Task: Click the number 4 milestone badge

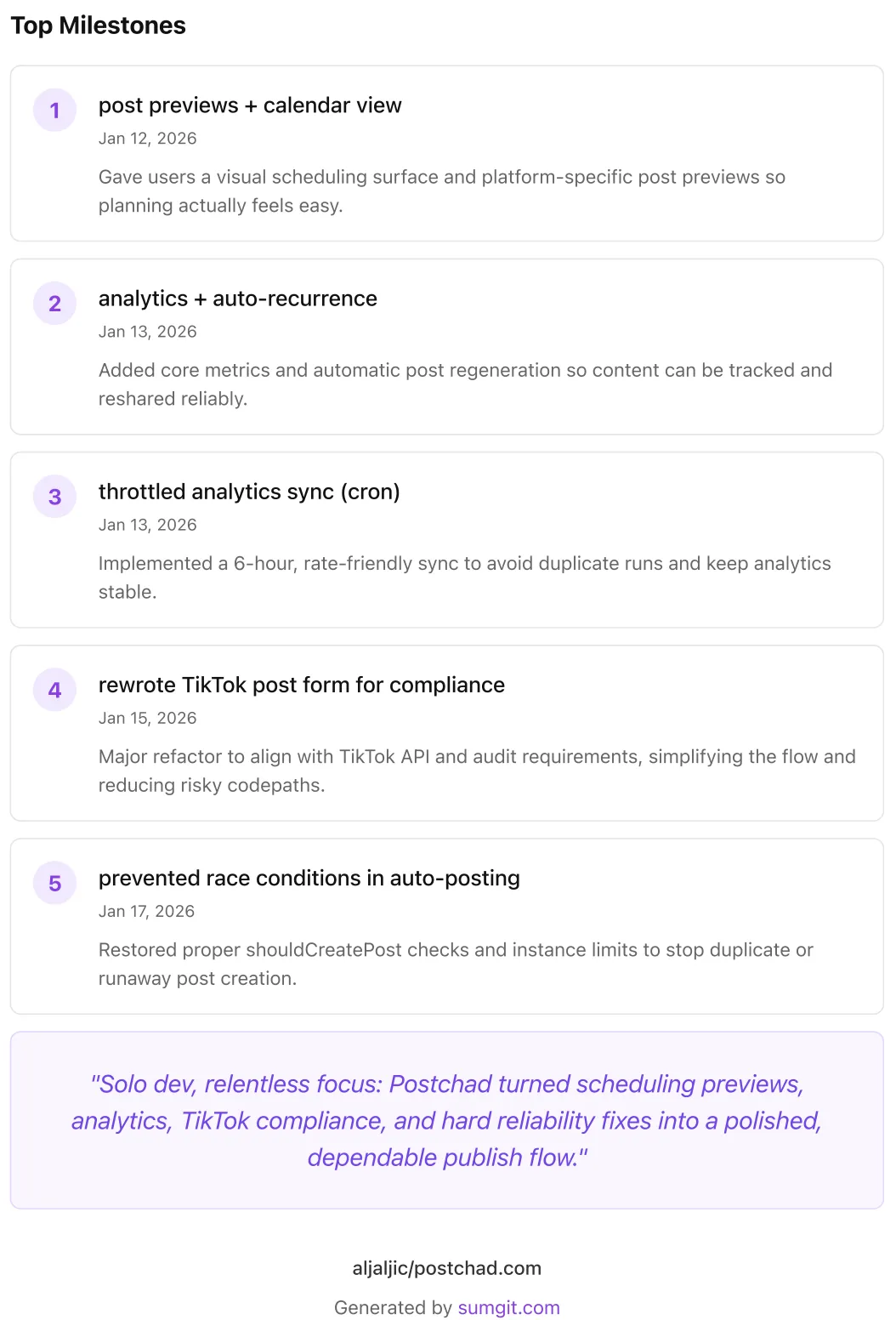Action: pos(54,690)
